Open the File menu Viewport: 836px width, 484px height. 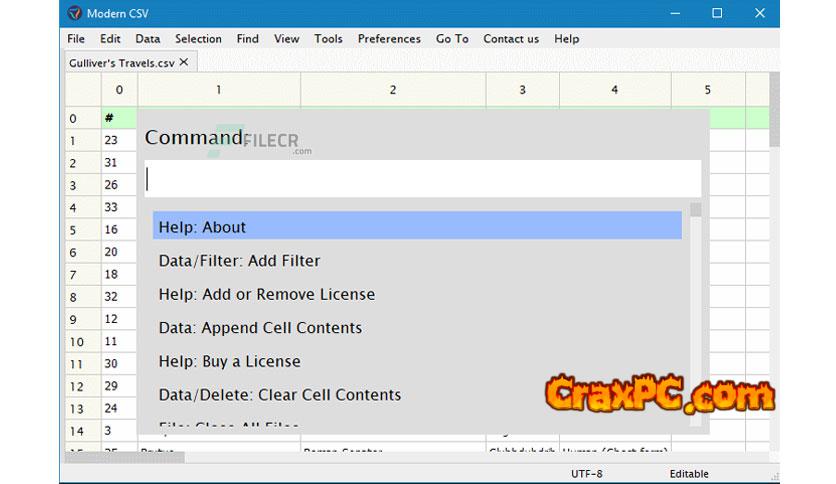(x=76, y=39)
